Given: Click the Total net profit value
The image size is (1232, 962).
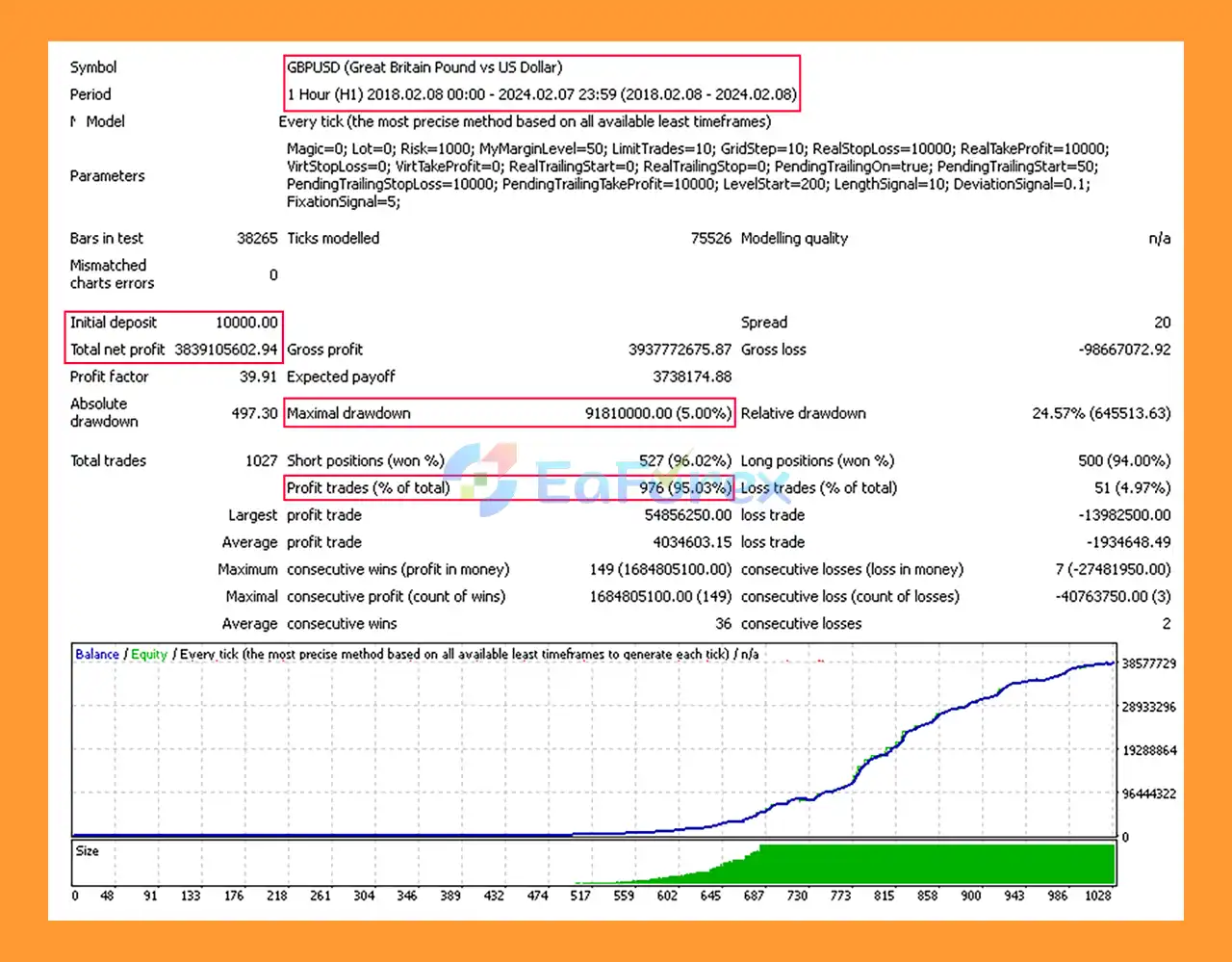Looking at the screenshot, I should (226, 350).
